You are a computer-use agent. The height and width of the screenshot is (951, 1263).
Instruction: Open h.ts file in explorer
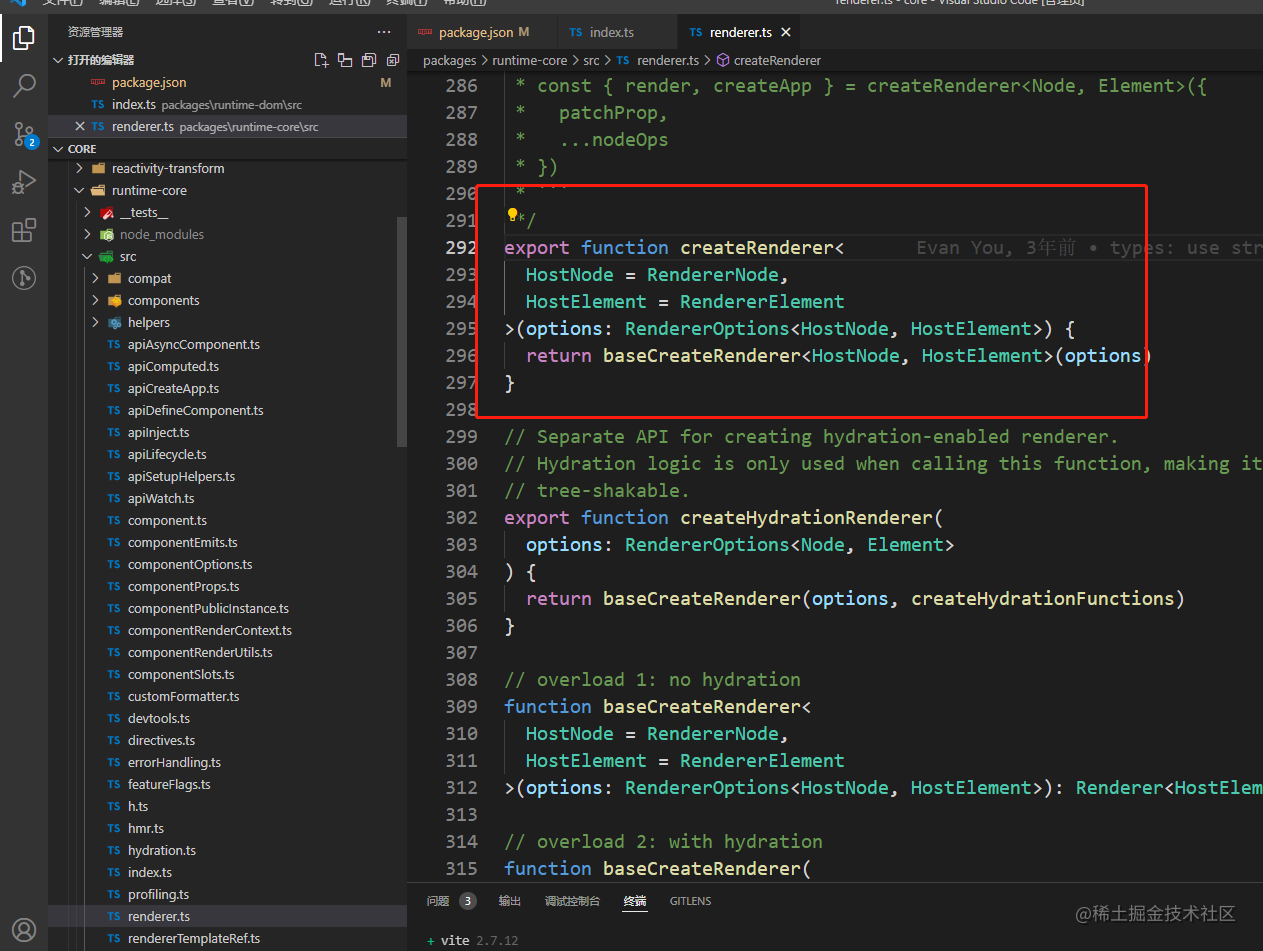[x=138, y=806]
